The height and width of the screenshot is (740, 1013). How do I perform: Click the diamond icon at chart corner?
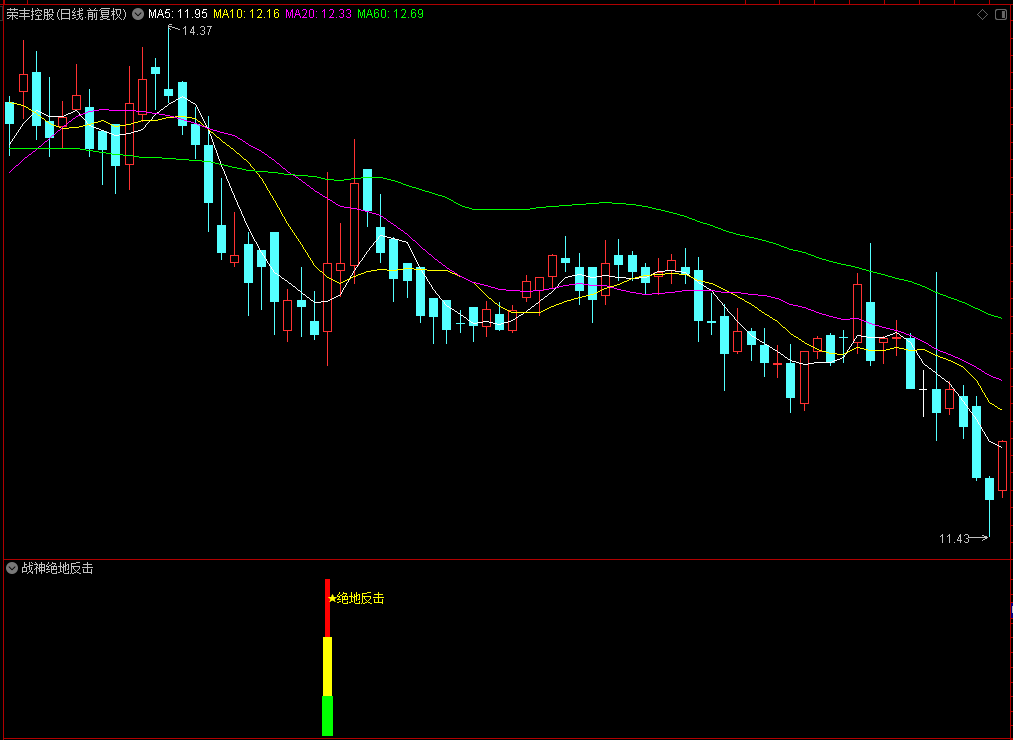(982, 14)
